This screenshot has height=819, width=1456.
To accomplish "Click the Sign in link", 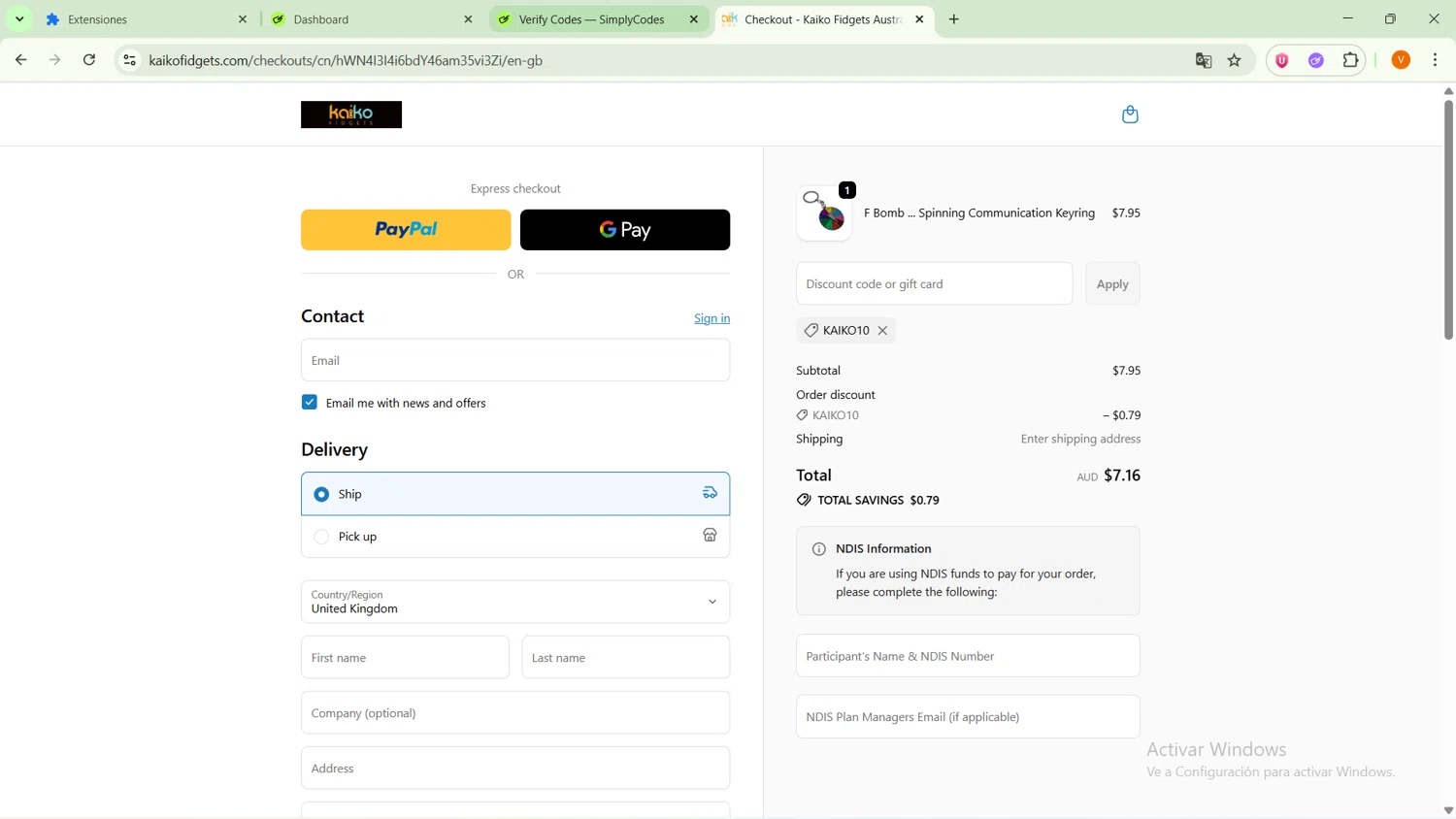I will click(x=711, y=318).
